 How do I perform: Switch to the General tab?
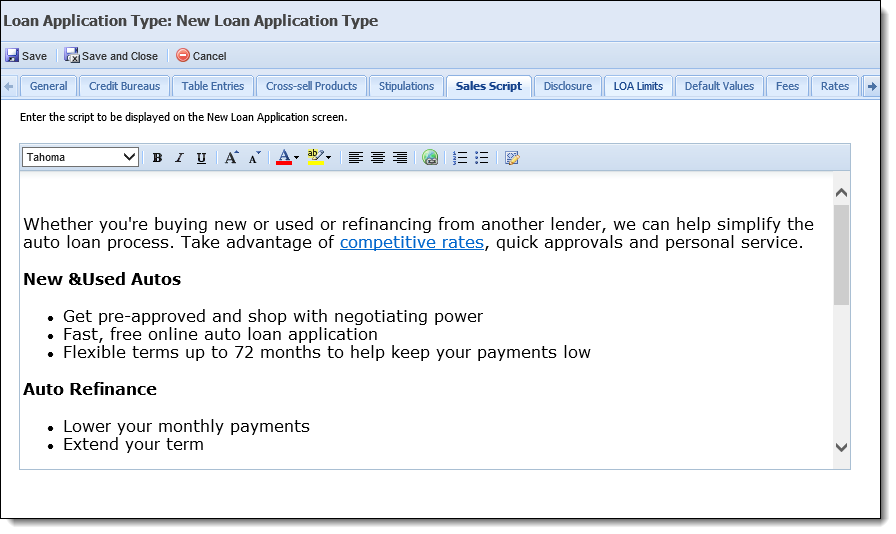tap(49, 86)
